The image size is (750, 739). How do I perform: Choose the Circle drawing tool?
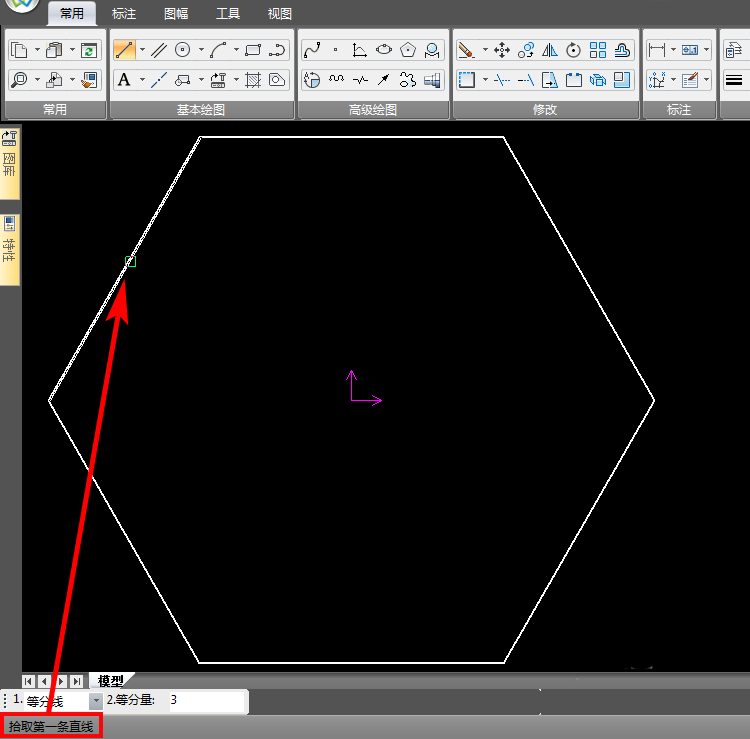[x=183, y=50]
